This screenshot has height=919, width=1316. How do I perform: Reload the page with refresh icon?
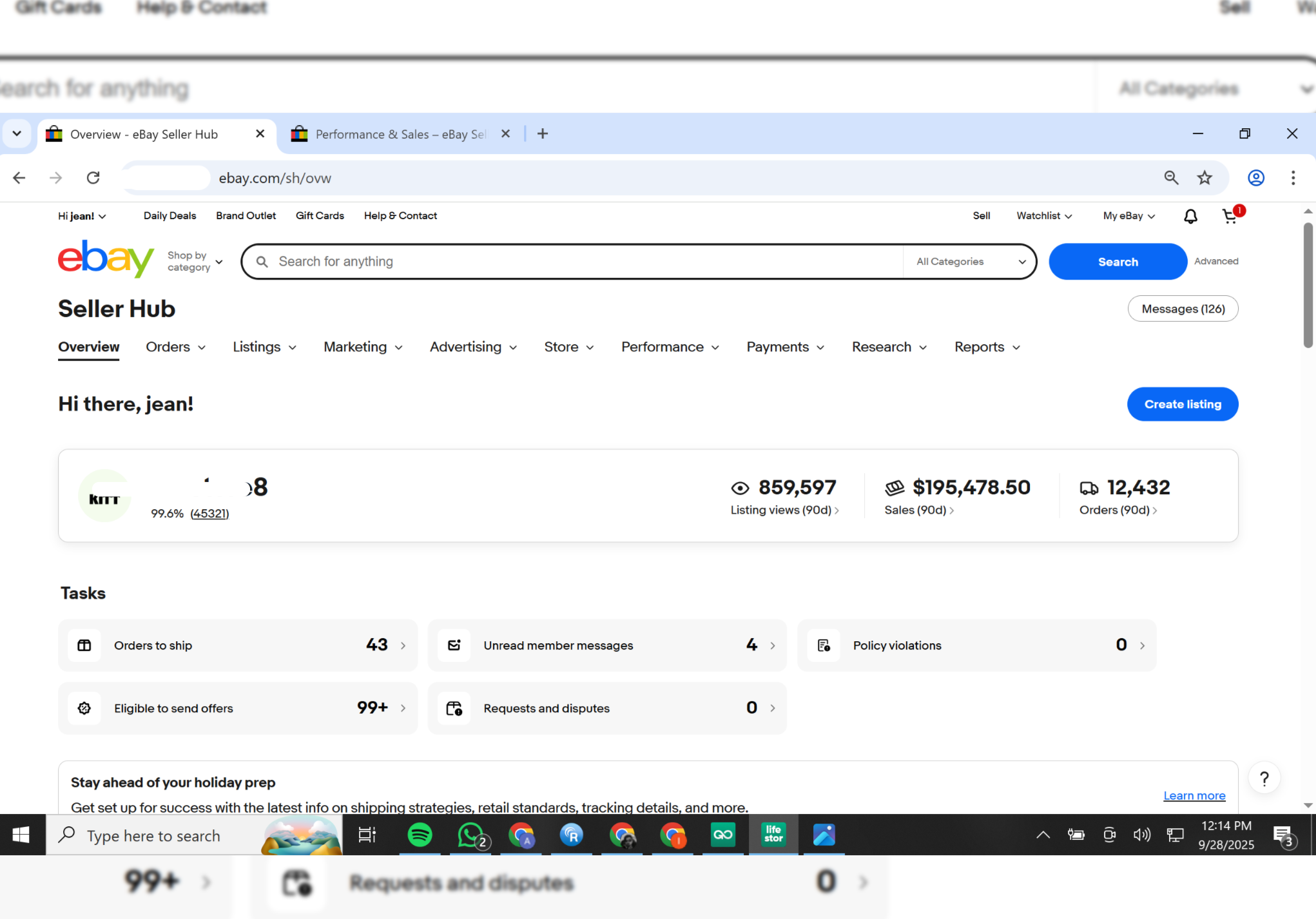(x=93, y=178)
